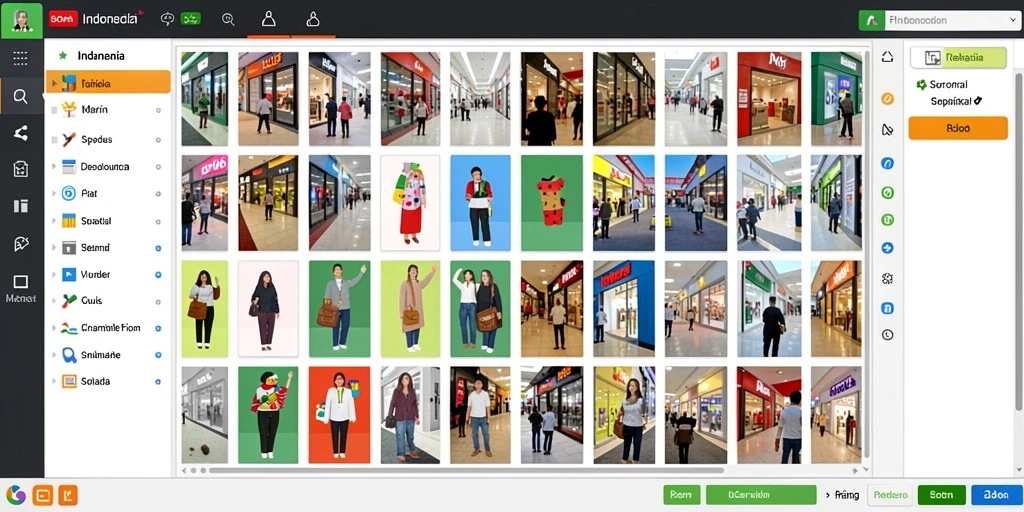Screen dimensions: 1024x512
Task: Select the woman on pink background thumbnail
Action: (x=268, y=309)
